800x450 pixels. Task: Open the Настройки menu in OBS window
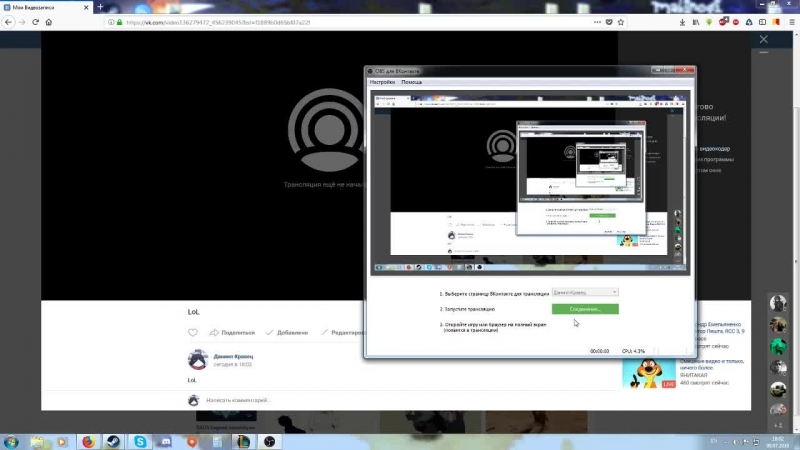(x=383, y=81)
